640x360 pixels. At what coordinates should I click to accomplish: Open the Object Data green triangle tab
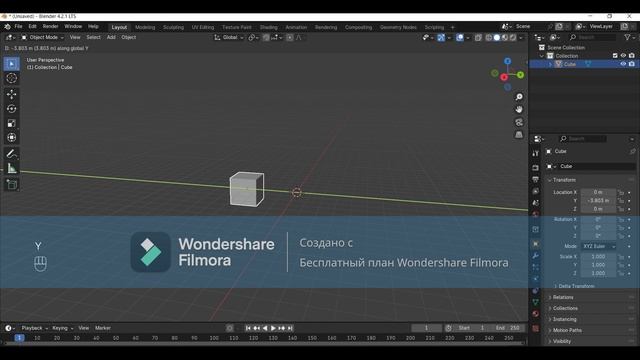(536, 302)
